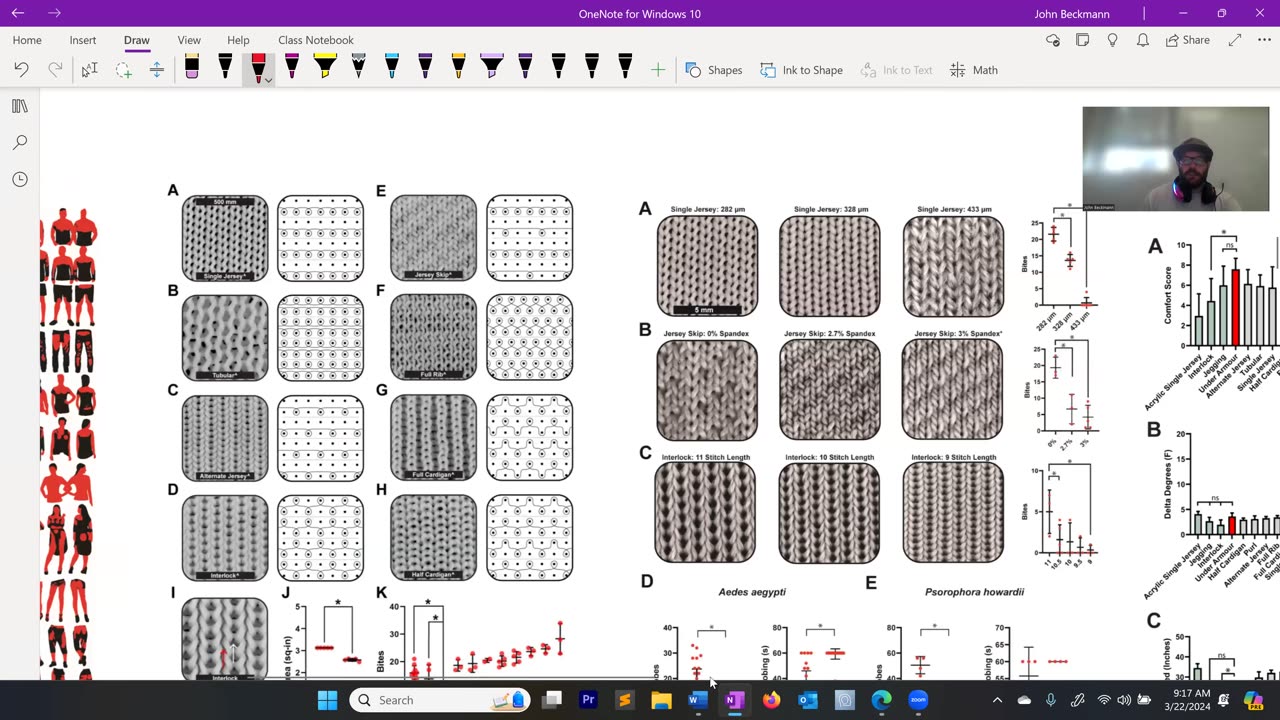
Task: Click the taskbar Search box
Action: point(440,700)
